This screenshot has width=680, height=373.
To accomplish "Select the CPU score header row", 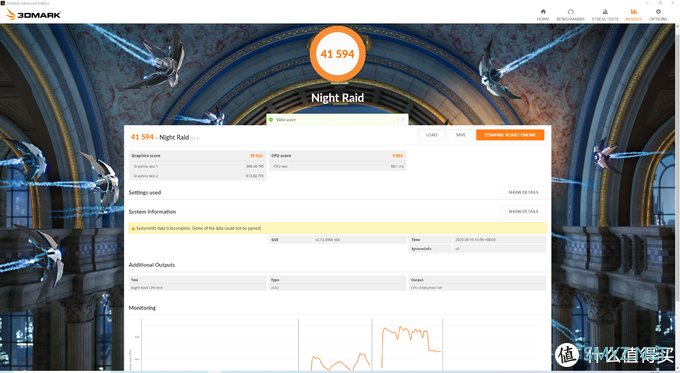I will coord(337,156).
